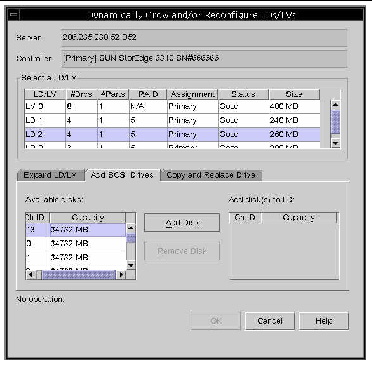Click the Assignment column header
Image resolution: width=372 pixels, height=366 pixels.
click(192, 94)
